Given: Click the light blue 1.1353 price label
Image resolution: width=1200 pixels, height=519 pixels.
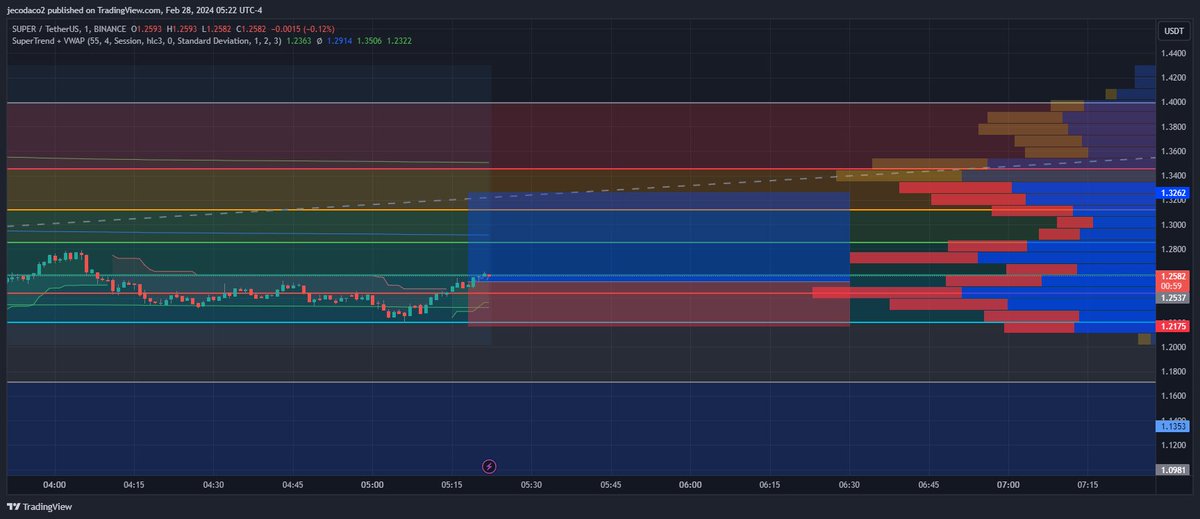Looking at the screenshot, I should (x=1172, y=426).
